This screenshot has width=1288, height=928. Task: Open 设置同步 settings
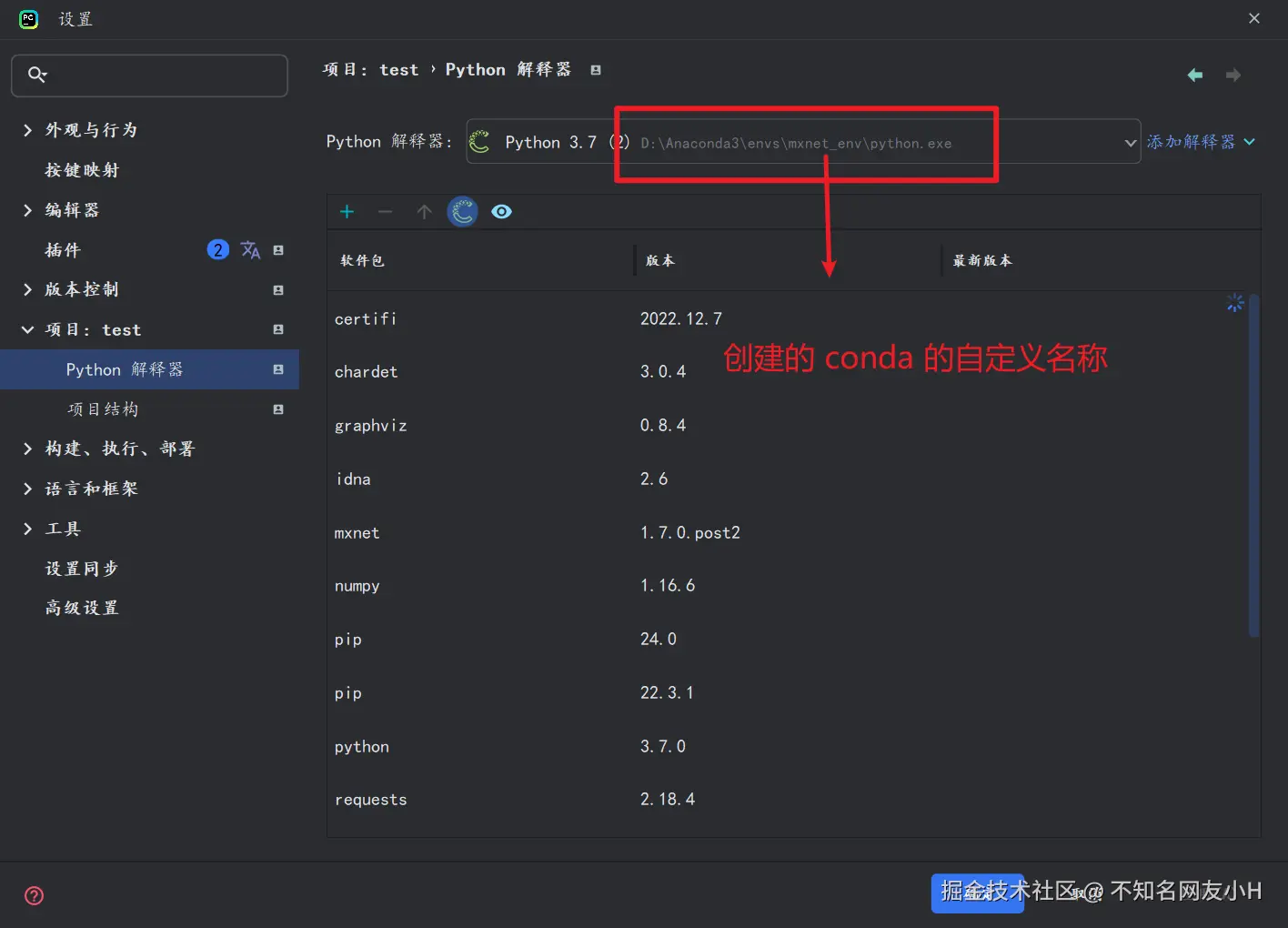(81, 568)
